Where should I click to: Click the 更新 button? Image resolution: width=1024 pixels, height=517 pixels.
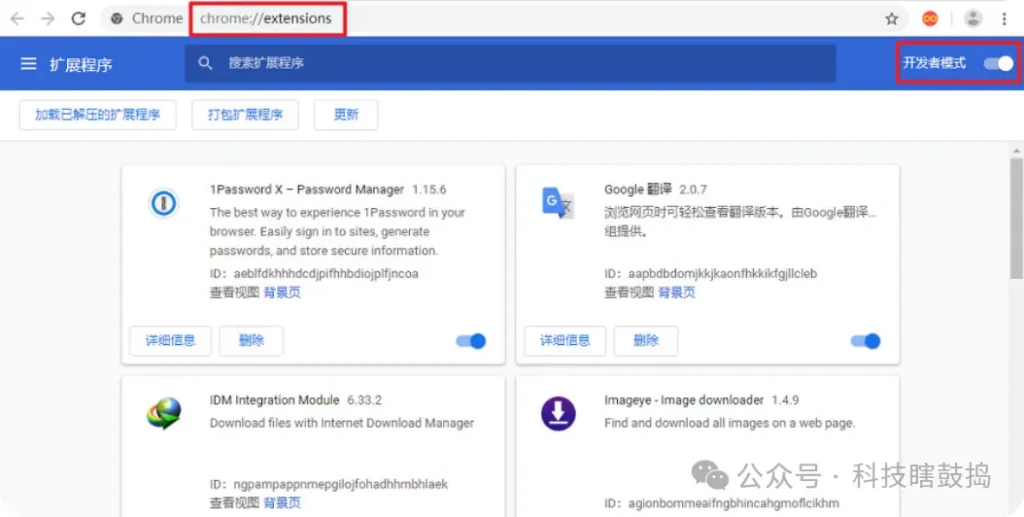coord(346,115)
